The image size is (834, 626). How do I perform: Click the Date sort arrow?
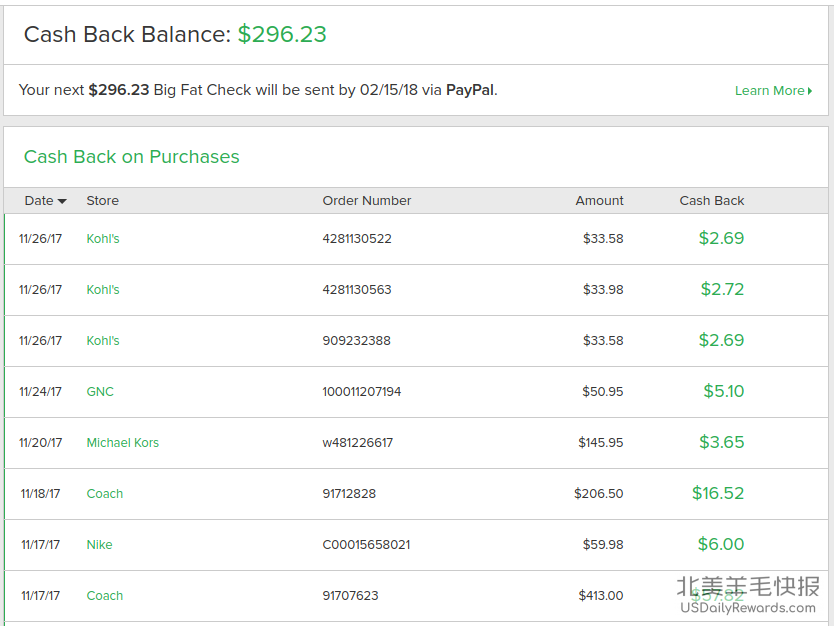(62, 201)
